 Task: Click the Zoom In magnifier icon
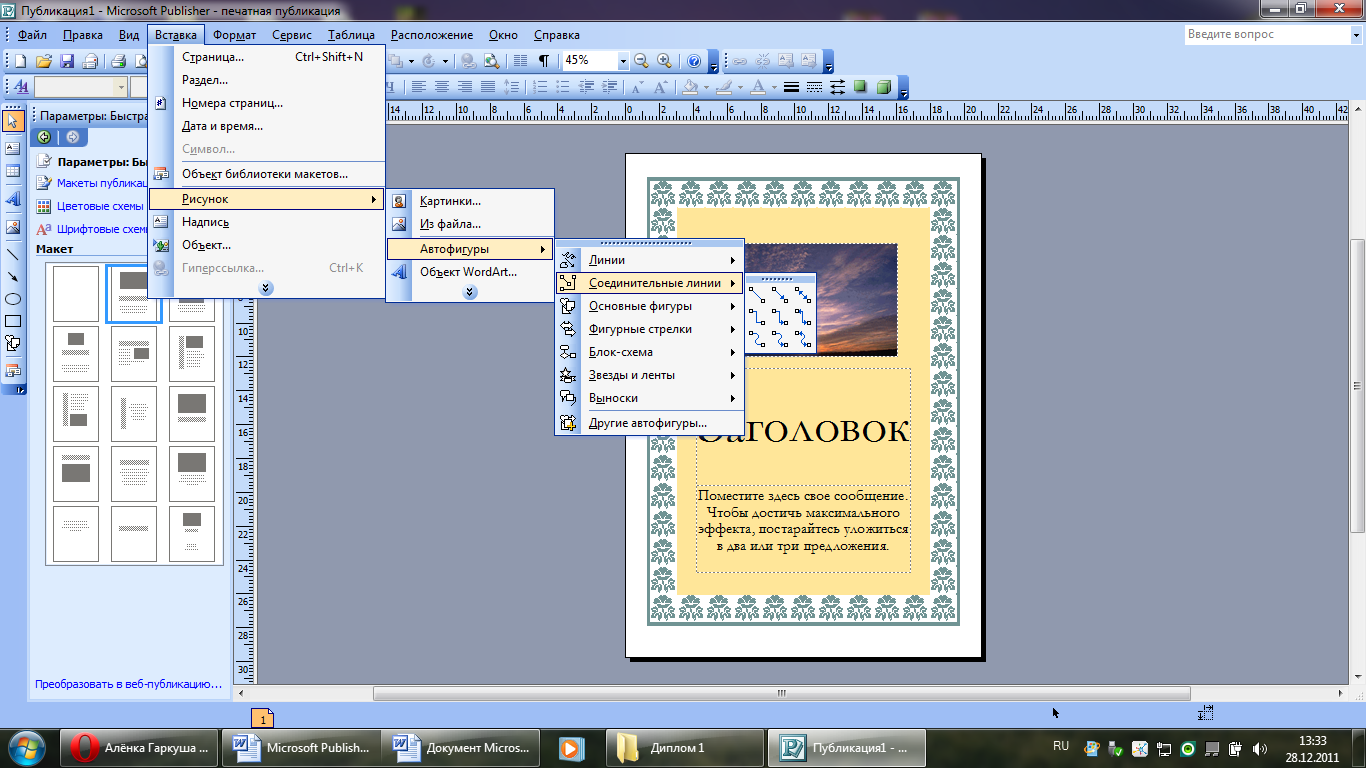pyautogui.click(x=664, y=61)
